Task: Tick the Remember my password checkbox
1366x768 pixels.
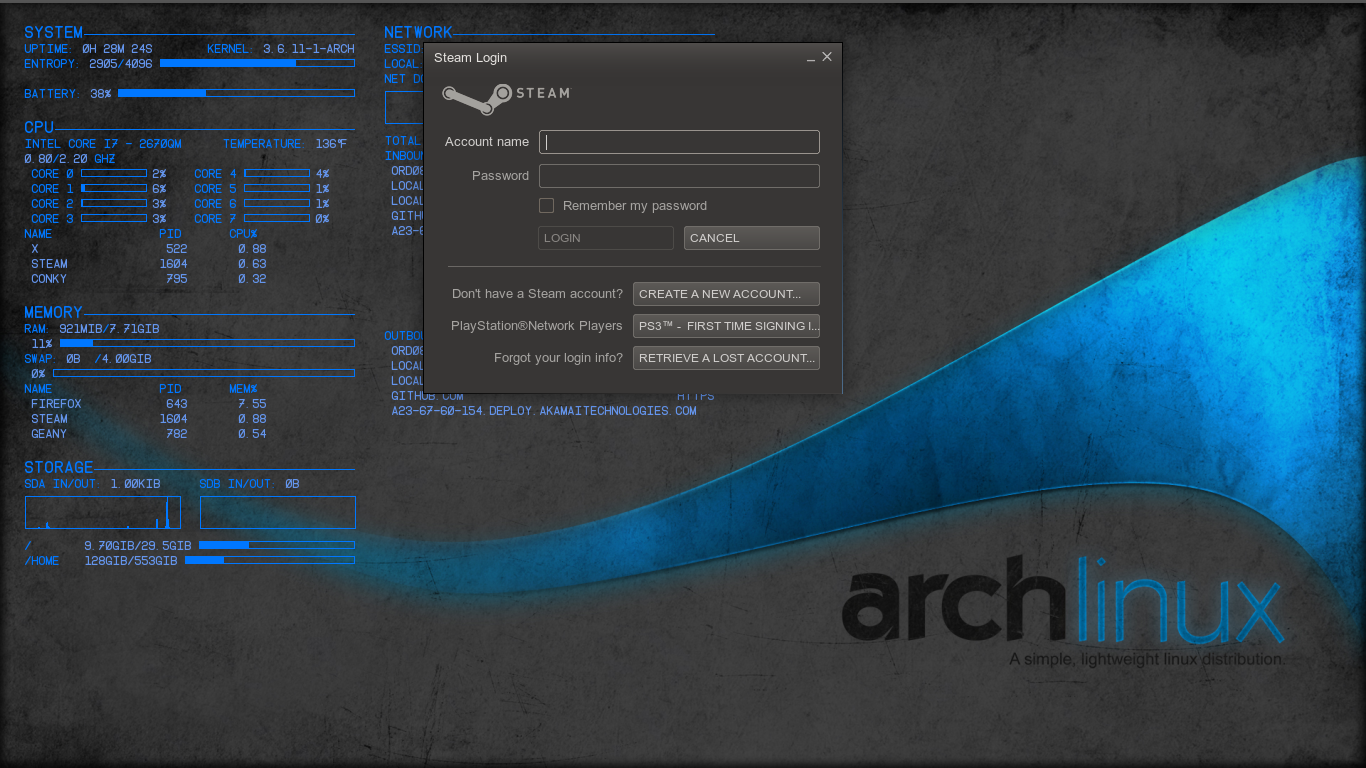Action: (546, 205)
